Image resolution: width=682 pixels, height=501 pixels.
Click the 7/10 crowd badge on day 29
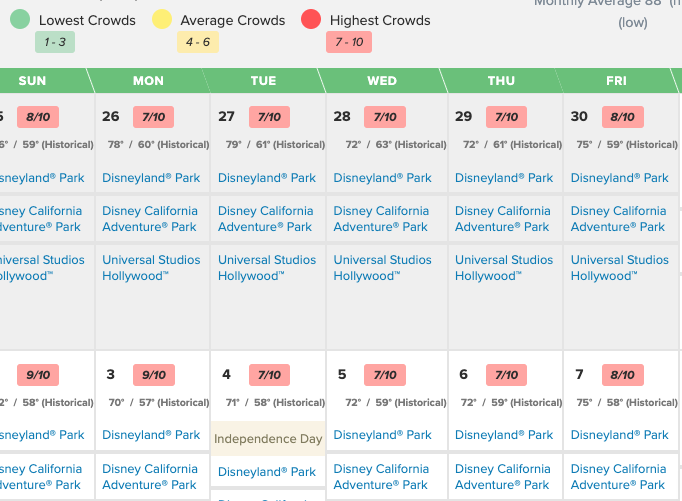click(x=506, y=117)
